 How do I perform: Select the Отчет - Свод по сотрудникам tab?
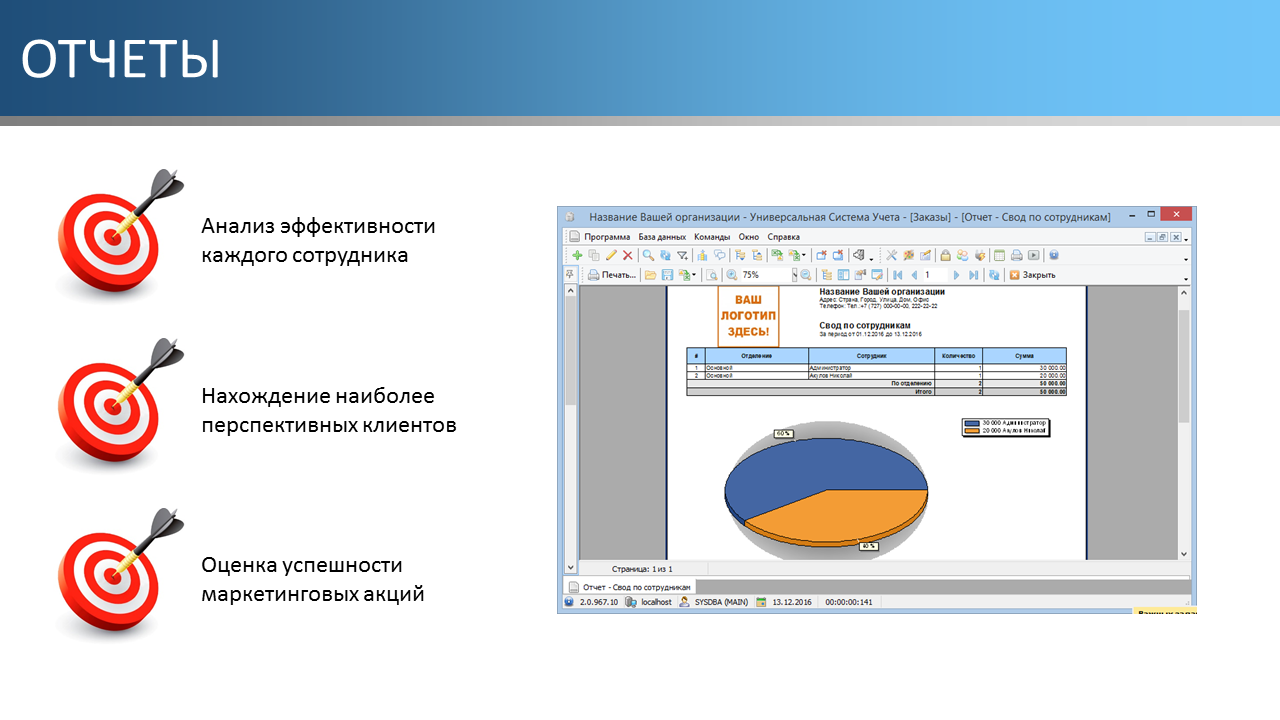629,587
